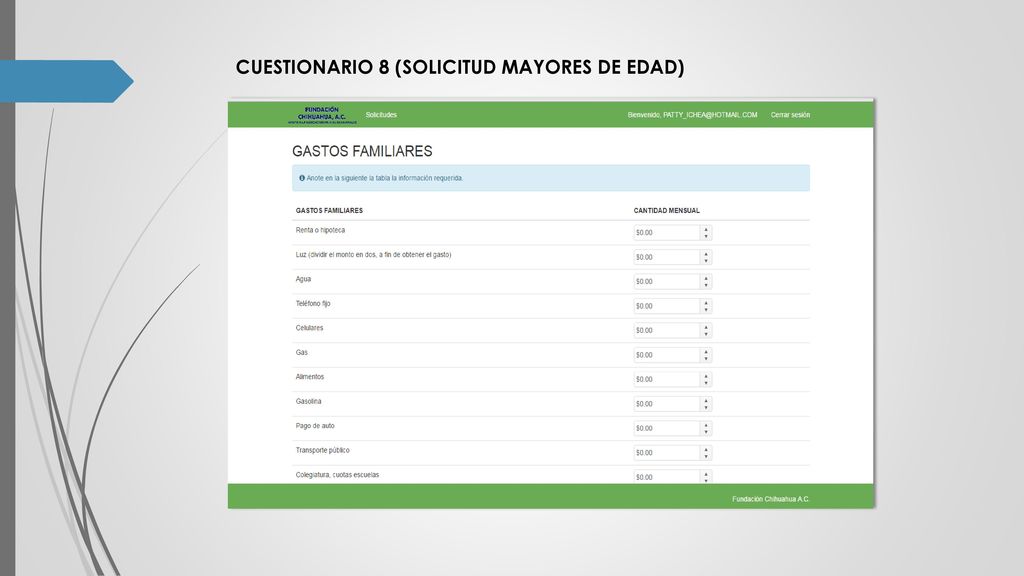Open the Solicitudes menu item
Image resolution: width=1024 pixels, height=576 pixels.
[x=381, y=115]
